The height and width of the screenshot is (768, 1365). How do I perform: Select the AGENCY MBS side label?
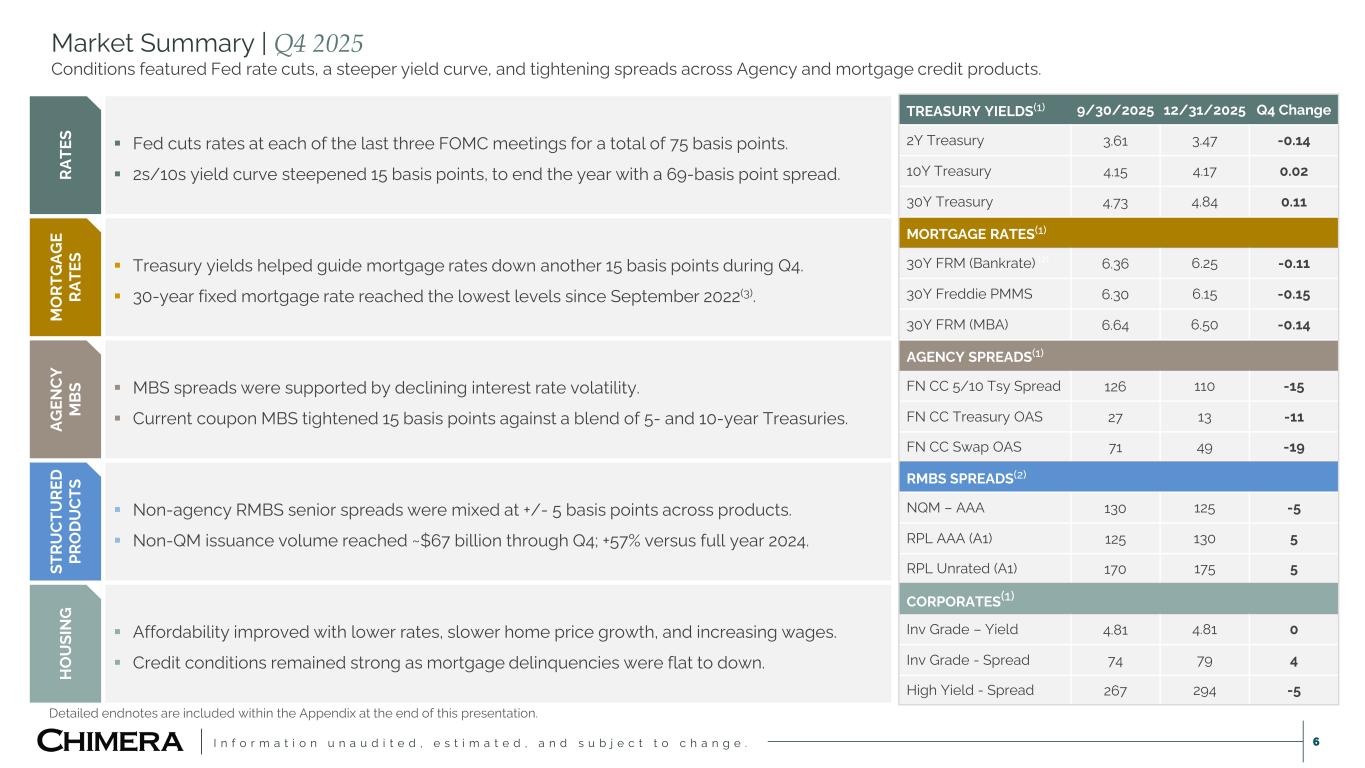pyautogui.click(x=66, y=399)
